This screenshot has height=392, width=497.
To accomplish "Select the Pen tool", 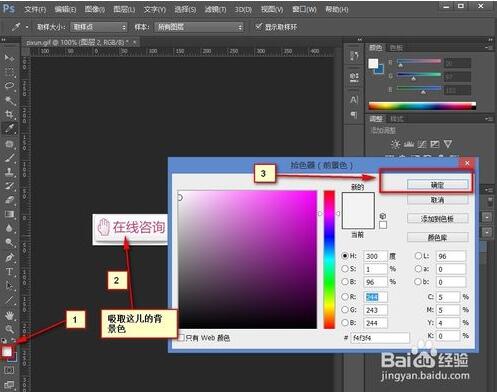I will click(x=9, y=257).
